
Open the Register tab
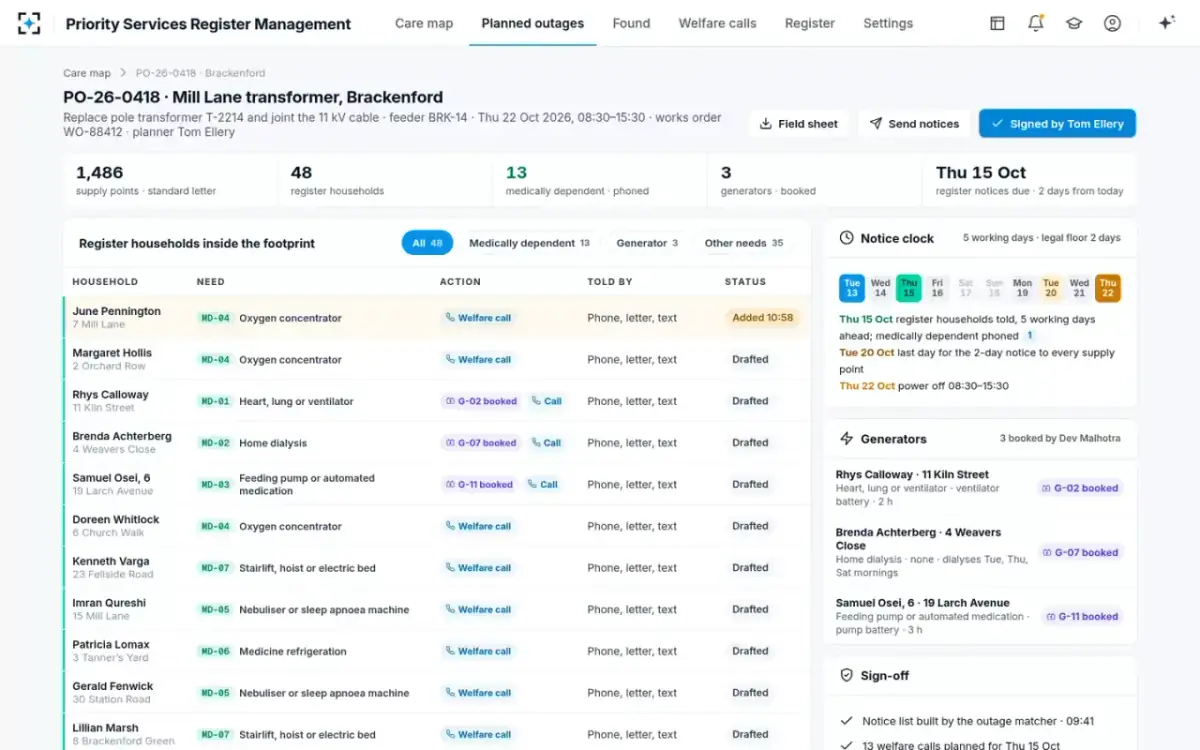tap(810, 23)
